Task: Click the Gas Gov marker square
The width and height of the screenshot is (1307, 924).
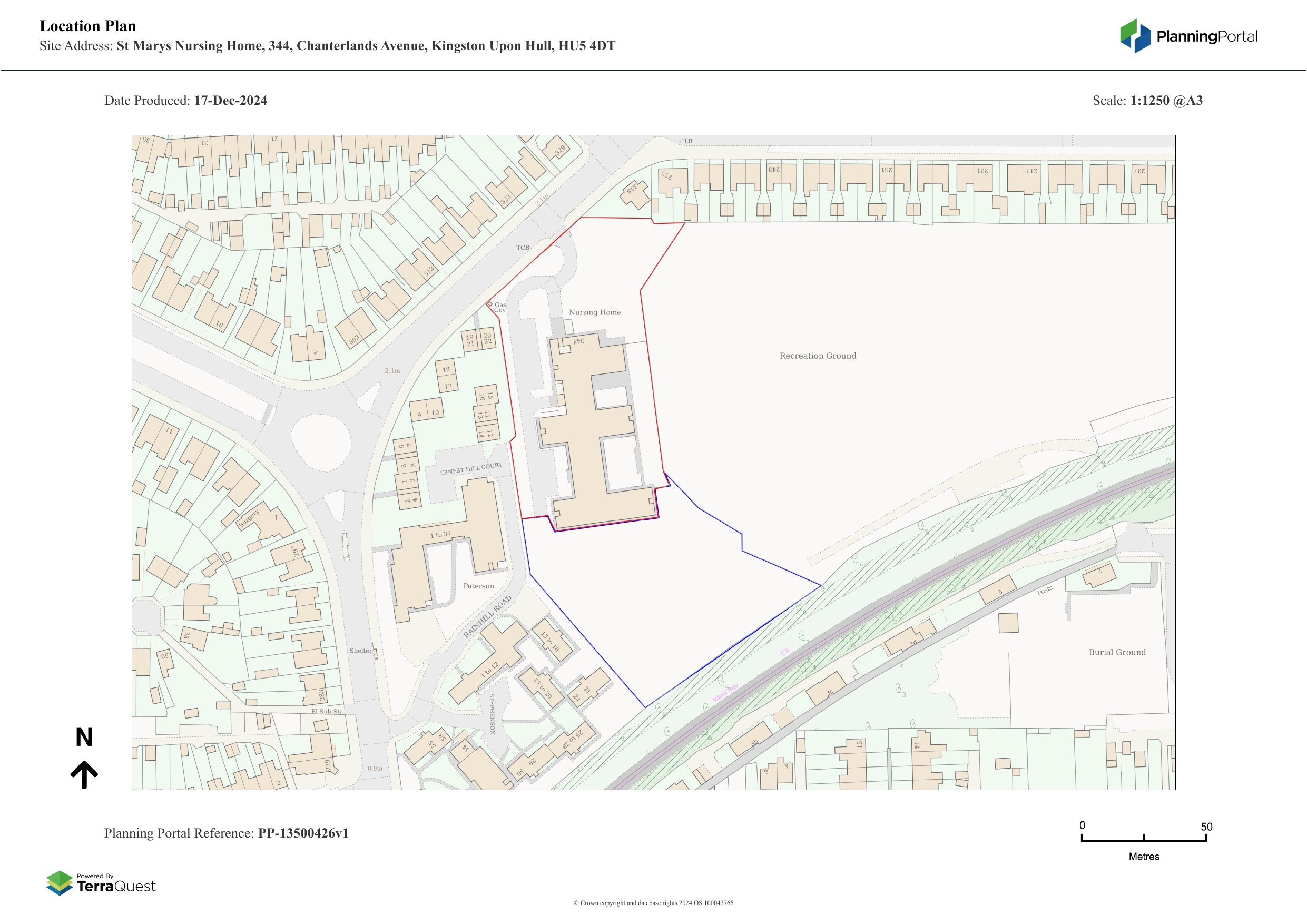Action: pyautogui.click(x=489, y=304)
